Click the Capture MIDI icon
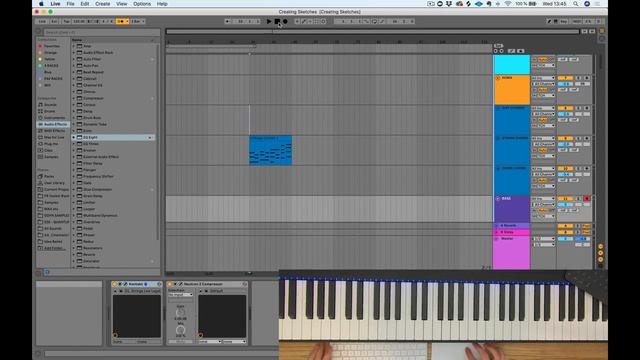Viewport: 640px width, 360px height. click(x=317, y=21)
